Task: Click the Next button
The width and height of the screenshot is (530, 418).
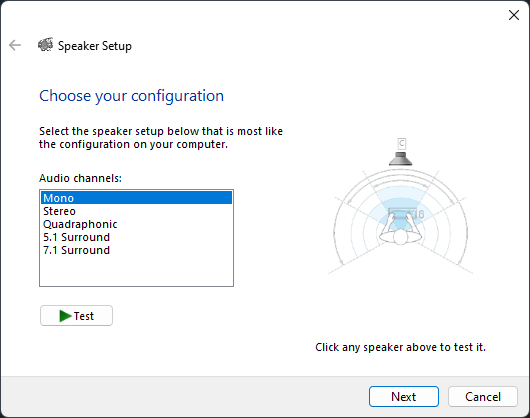Action: (404, 396)
